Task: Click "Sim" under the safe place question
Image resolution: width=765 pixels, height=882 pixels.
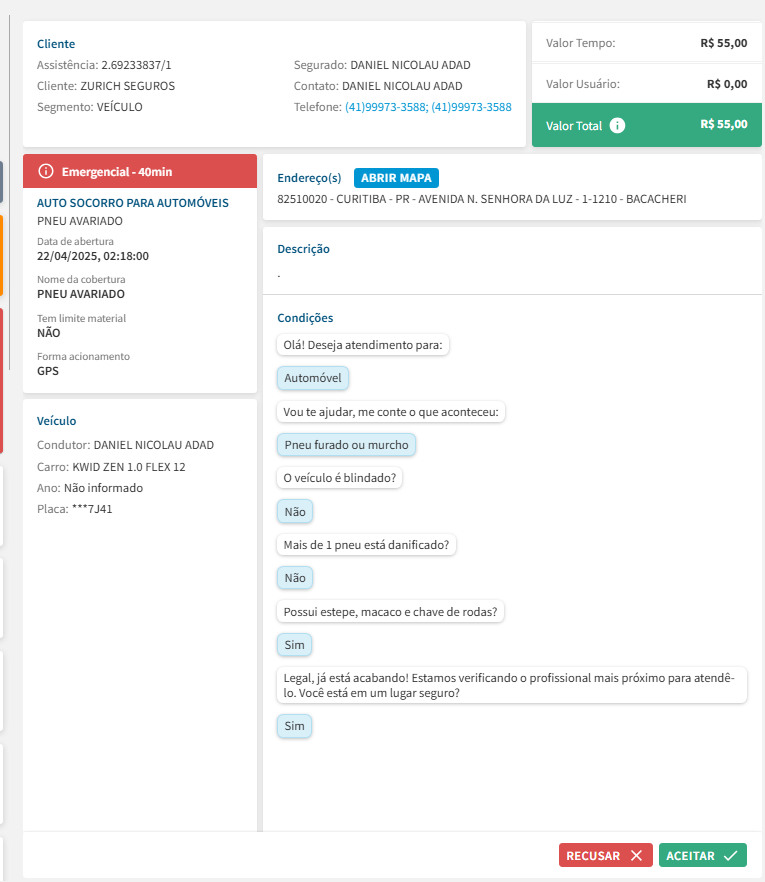Action: tap(294, 726)
